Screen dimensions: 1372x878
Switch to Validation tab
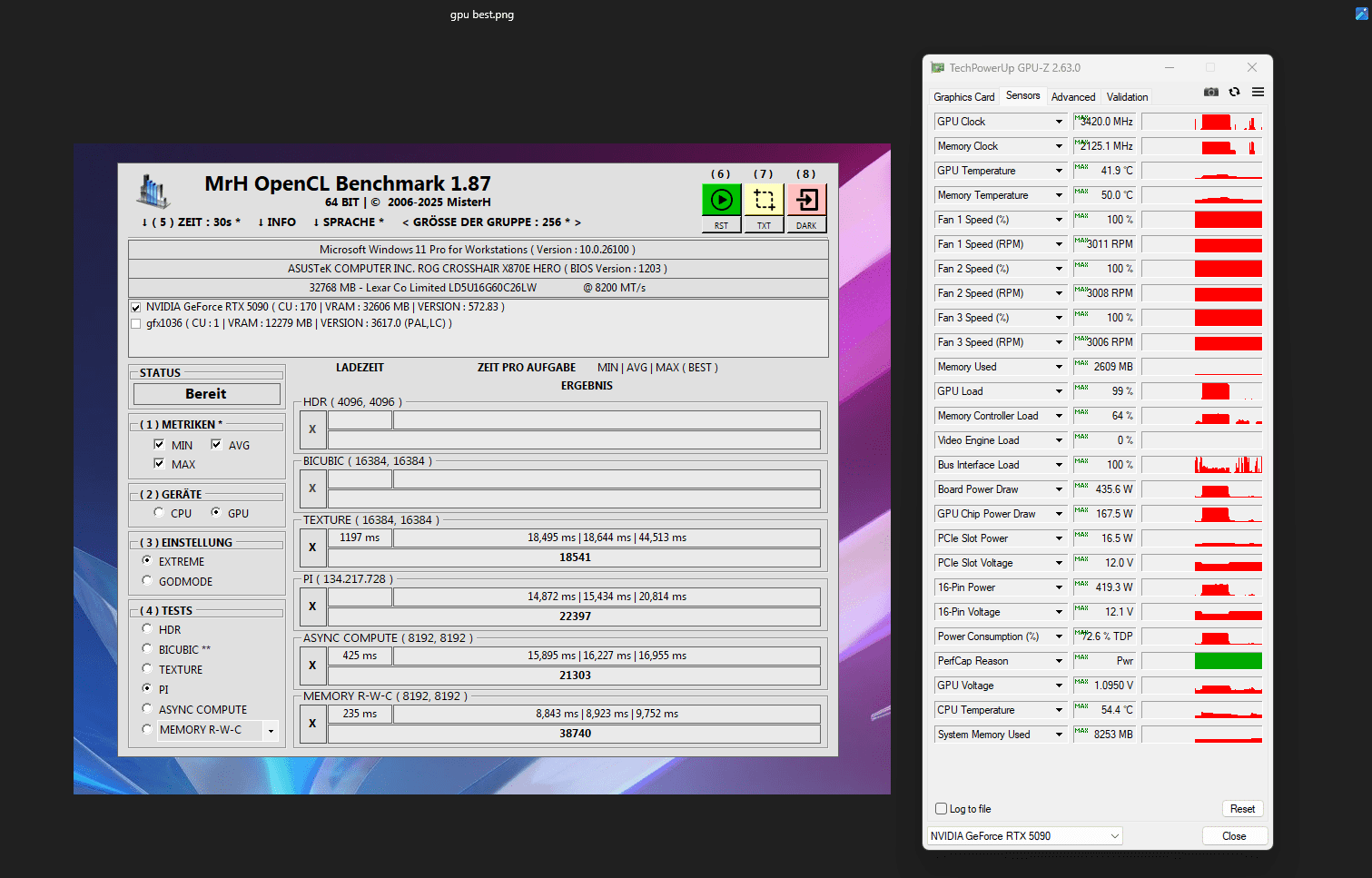click(x=1127, y=97)
